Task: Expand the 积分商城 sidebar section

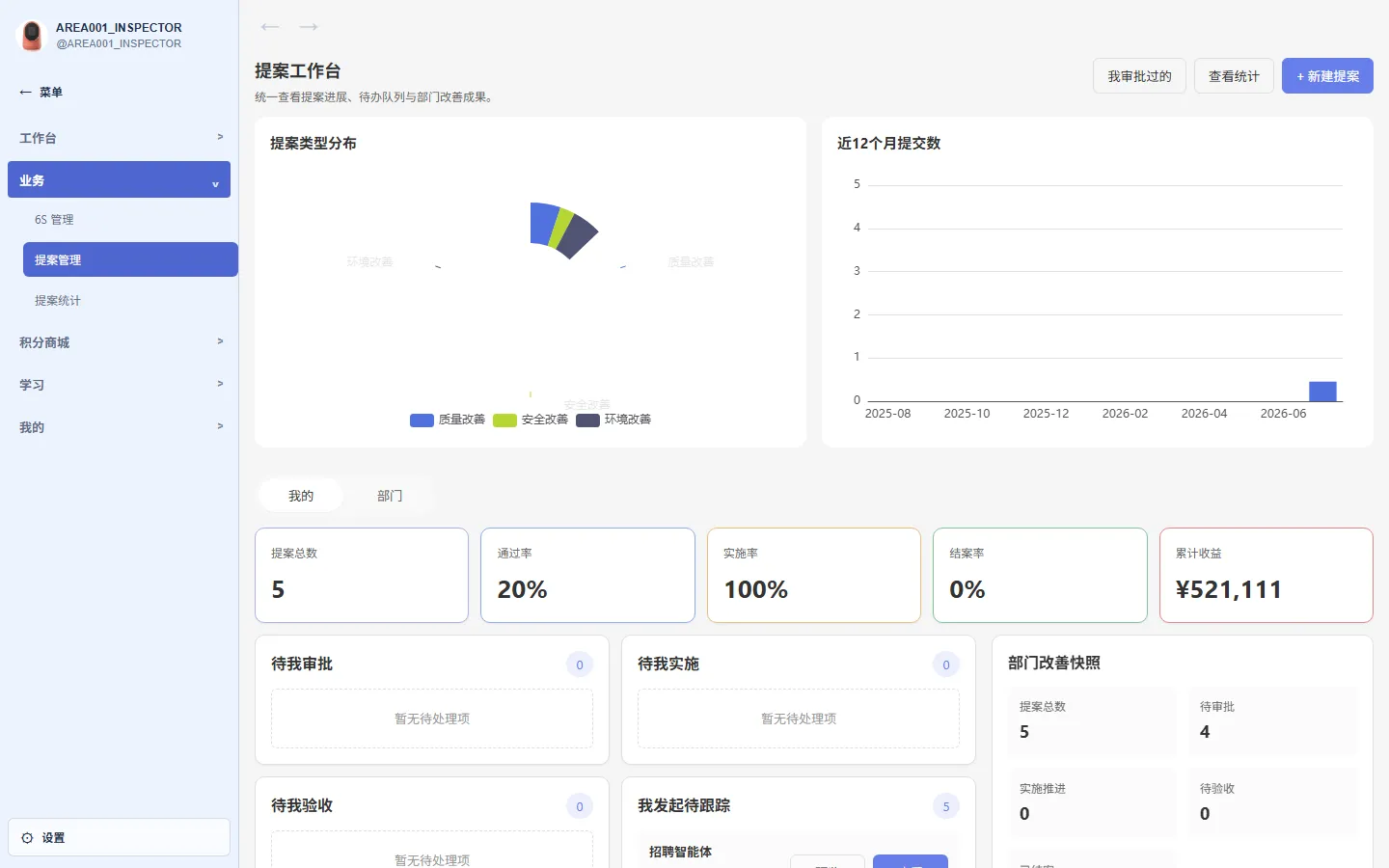Action: [x=119, y=342]
